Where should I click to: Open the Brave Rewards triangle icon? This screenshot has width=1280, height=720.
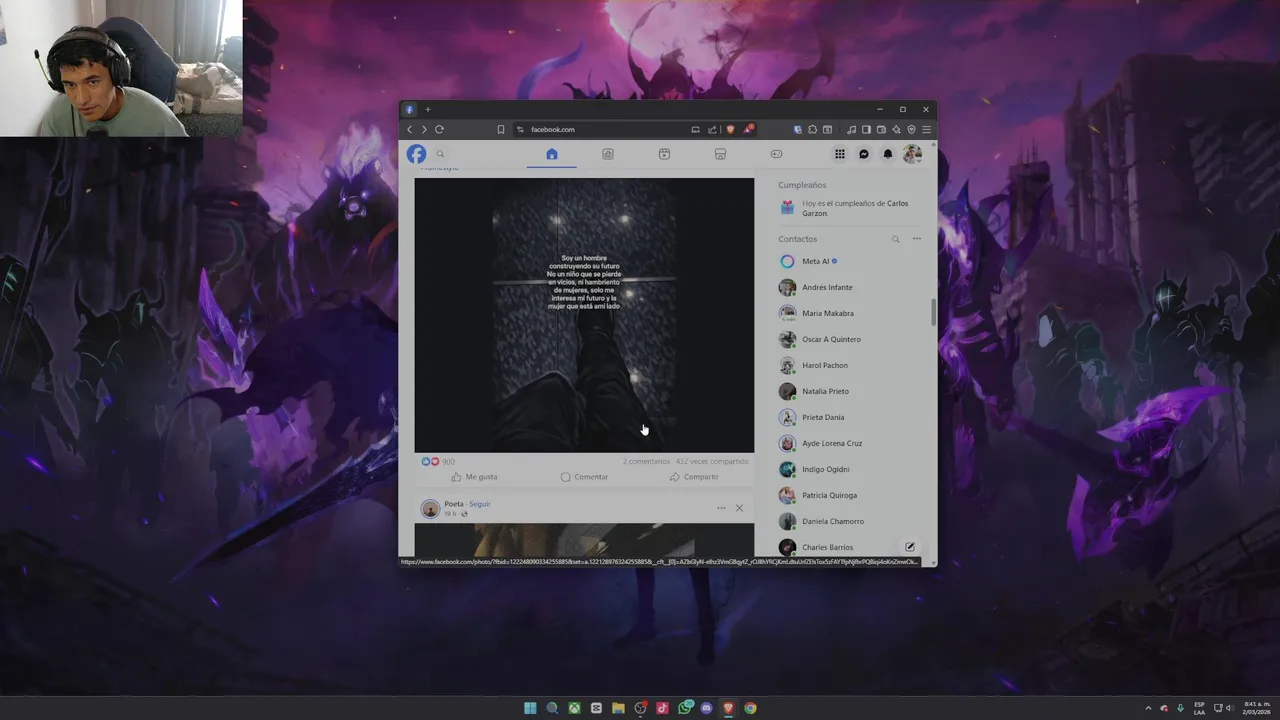(749, 129)
